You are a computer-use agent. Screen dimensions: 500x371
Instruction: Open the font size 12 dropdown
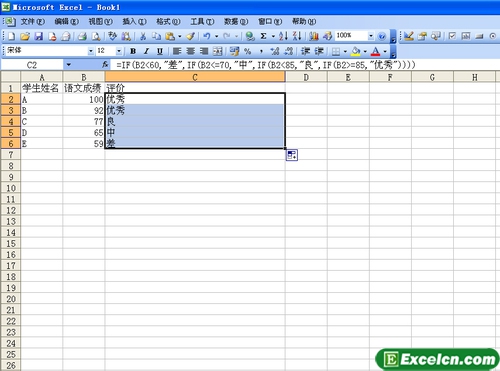pyautogui.click(x=119, y=51)
